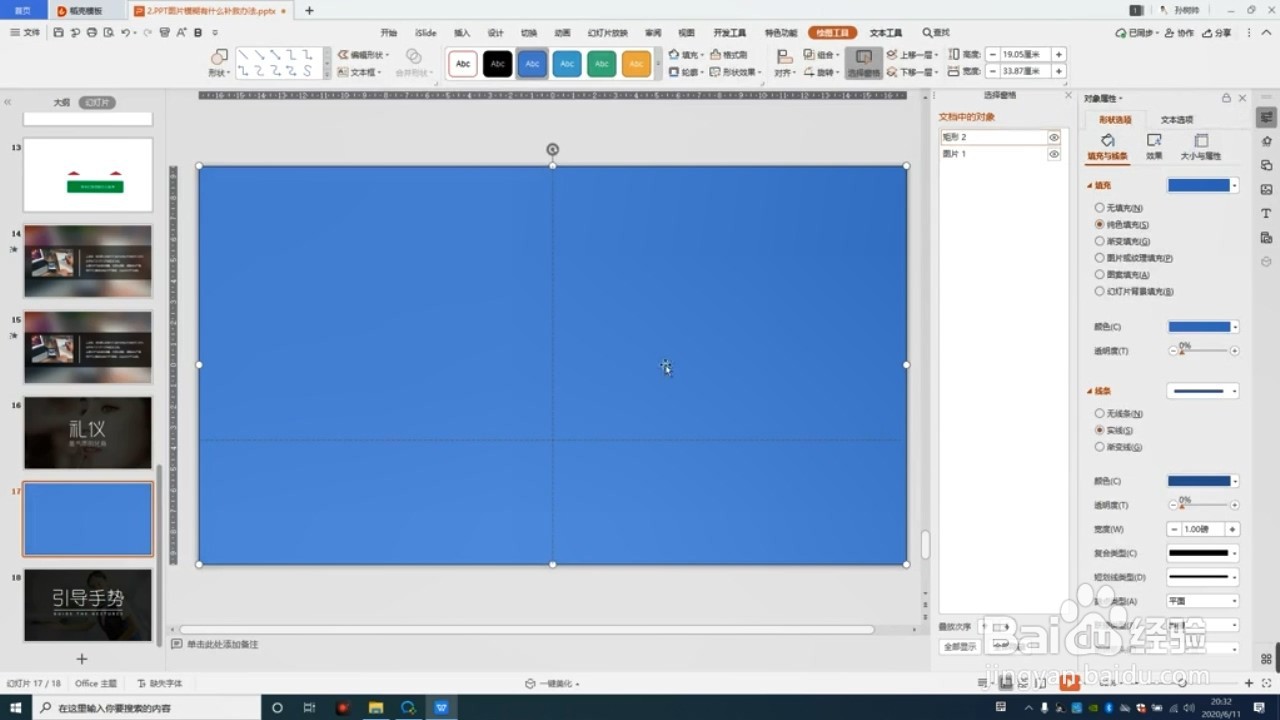Open the 设计 ribbon tab
Viewport: 1280px width, 720px height.
coord(495,33)
